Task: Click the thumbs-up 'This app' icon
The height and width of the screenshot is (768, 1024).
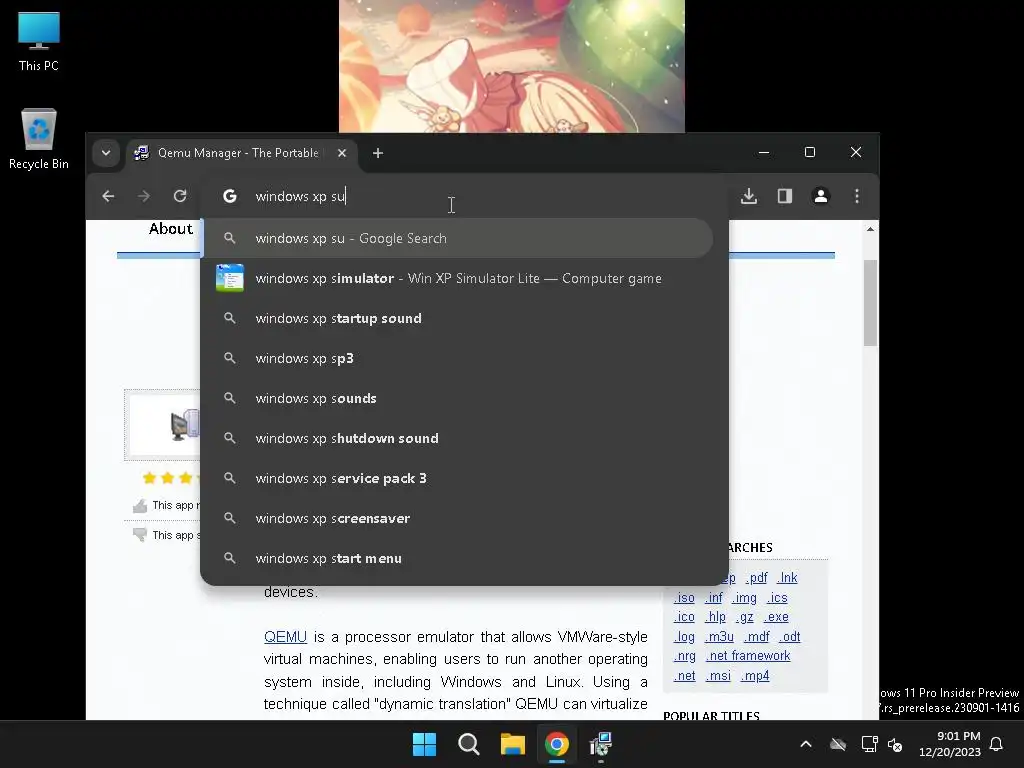Action: 140,506
